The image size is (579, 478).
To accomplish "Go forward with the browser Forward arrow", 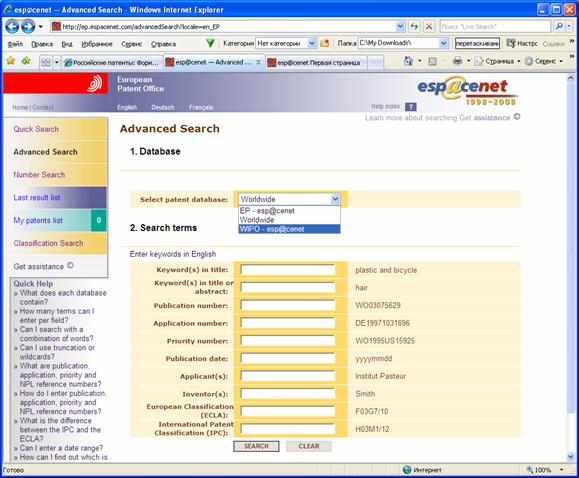I will pos(28,27).
